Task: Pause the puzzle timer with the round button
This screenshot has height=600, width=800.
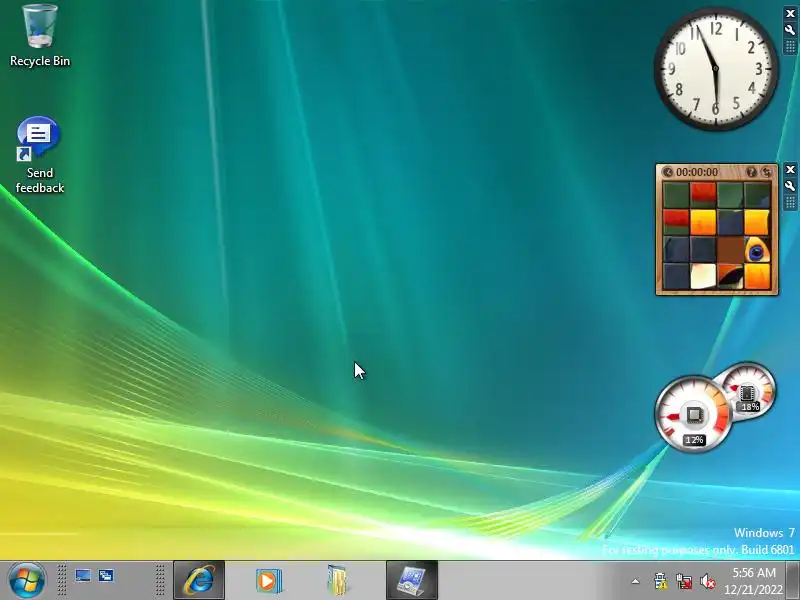Action: (x=667, y=172)
